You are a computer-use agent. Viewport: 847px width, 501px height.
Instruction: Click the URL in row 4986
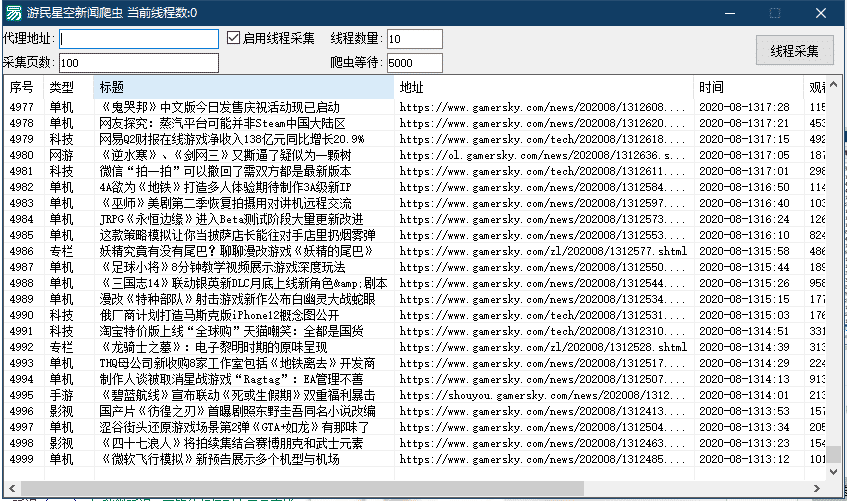coord(543,251)
